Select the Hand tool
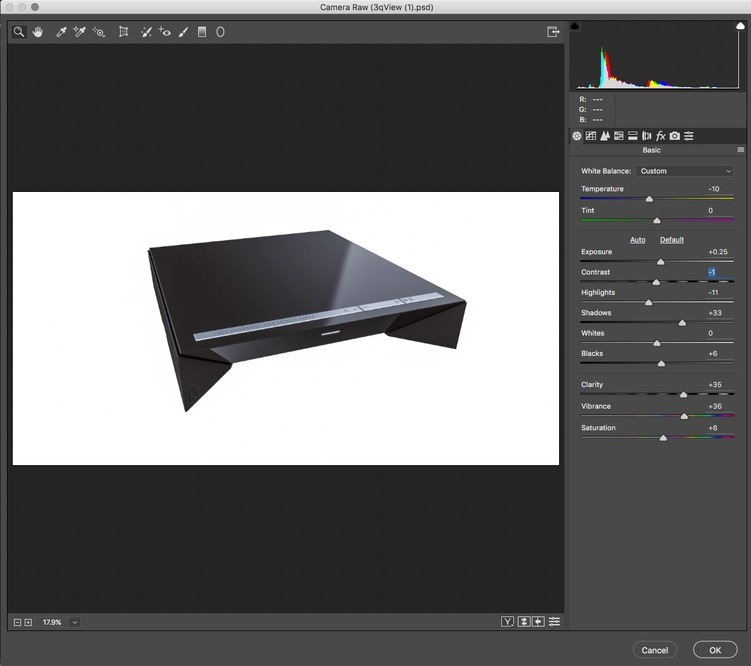This screenshot has height=666, width=751. 38,32
